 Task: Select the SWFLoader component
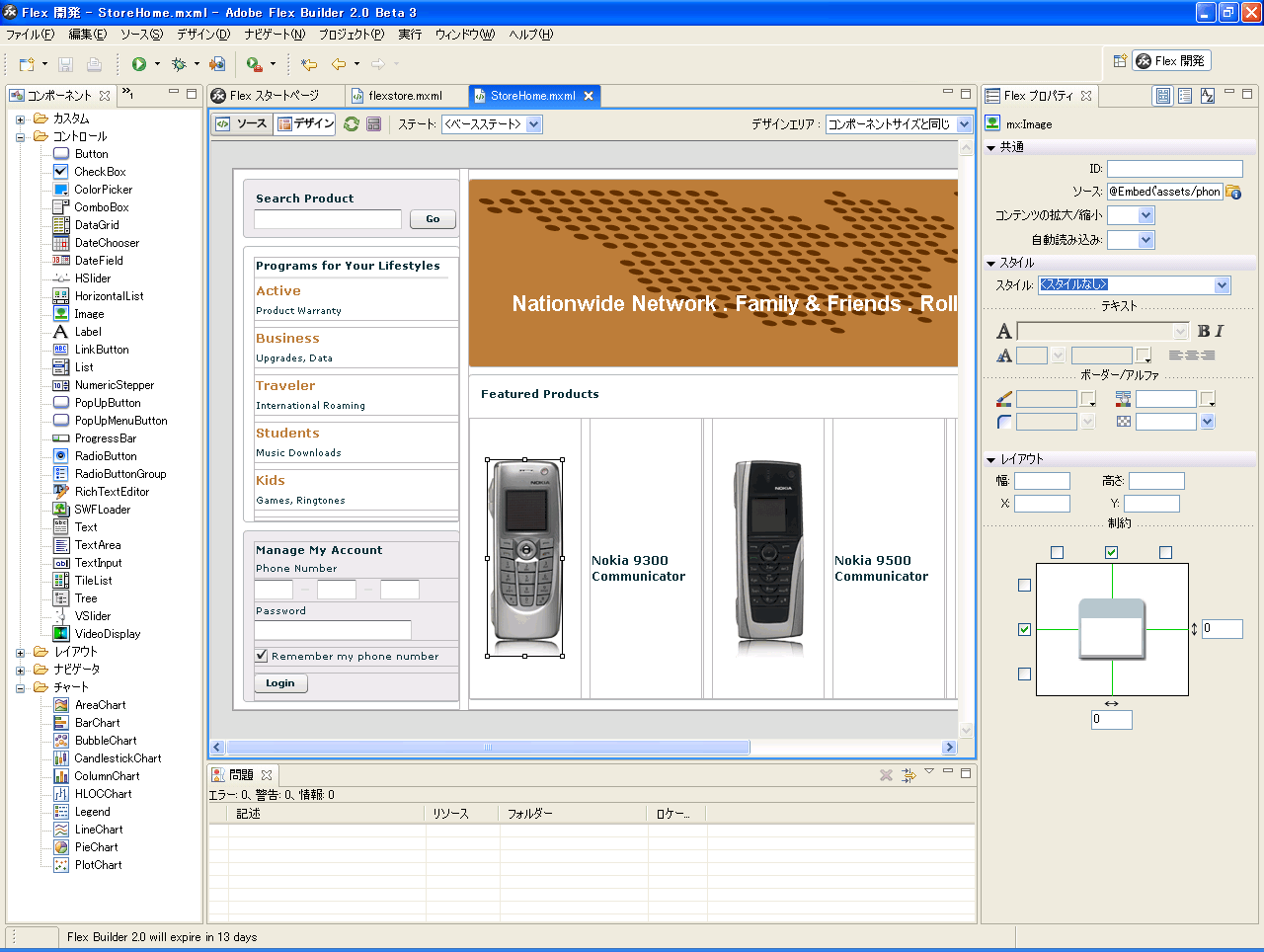pos(103,510)
